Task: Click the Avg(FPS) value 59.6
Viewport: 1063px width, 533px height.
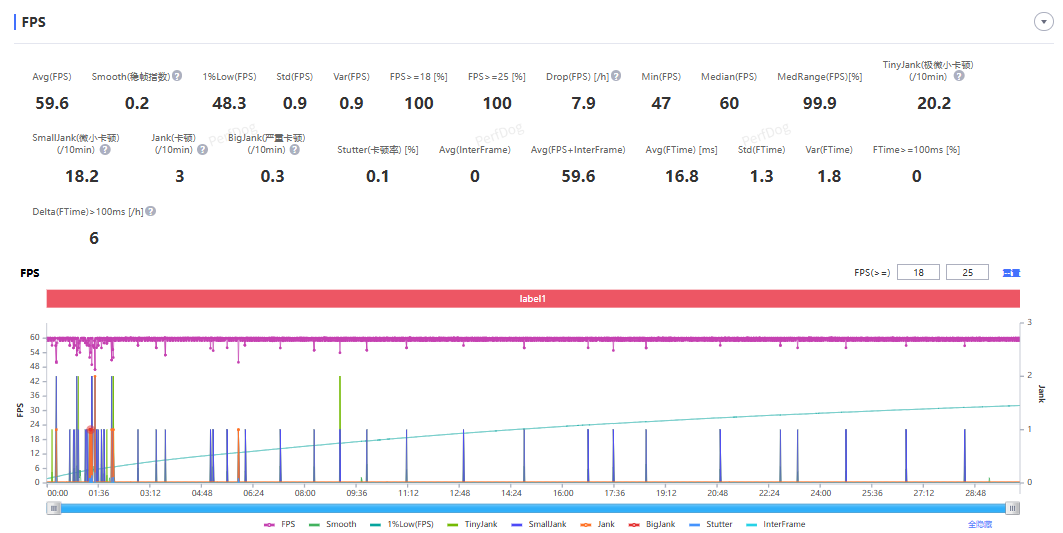Action: point(52,103)
